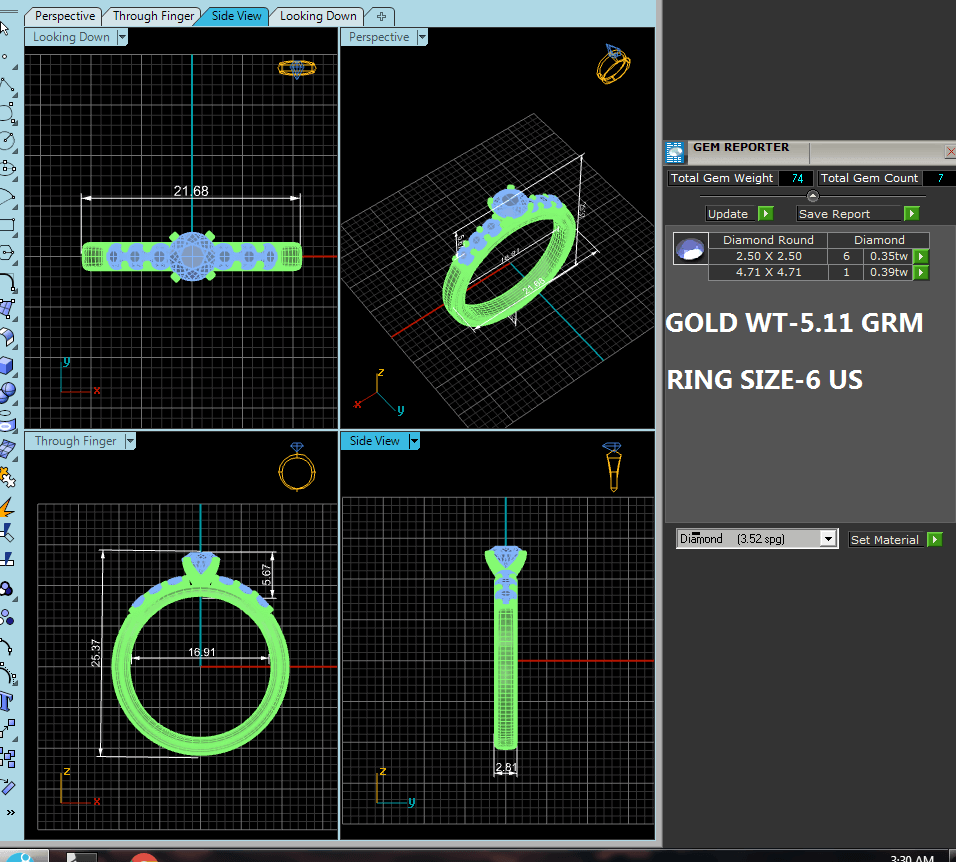Viewport: 956px width, 862px height.
Task: Click the bottom rotate/orient tool icon
Action: (x=7, y=786)
